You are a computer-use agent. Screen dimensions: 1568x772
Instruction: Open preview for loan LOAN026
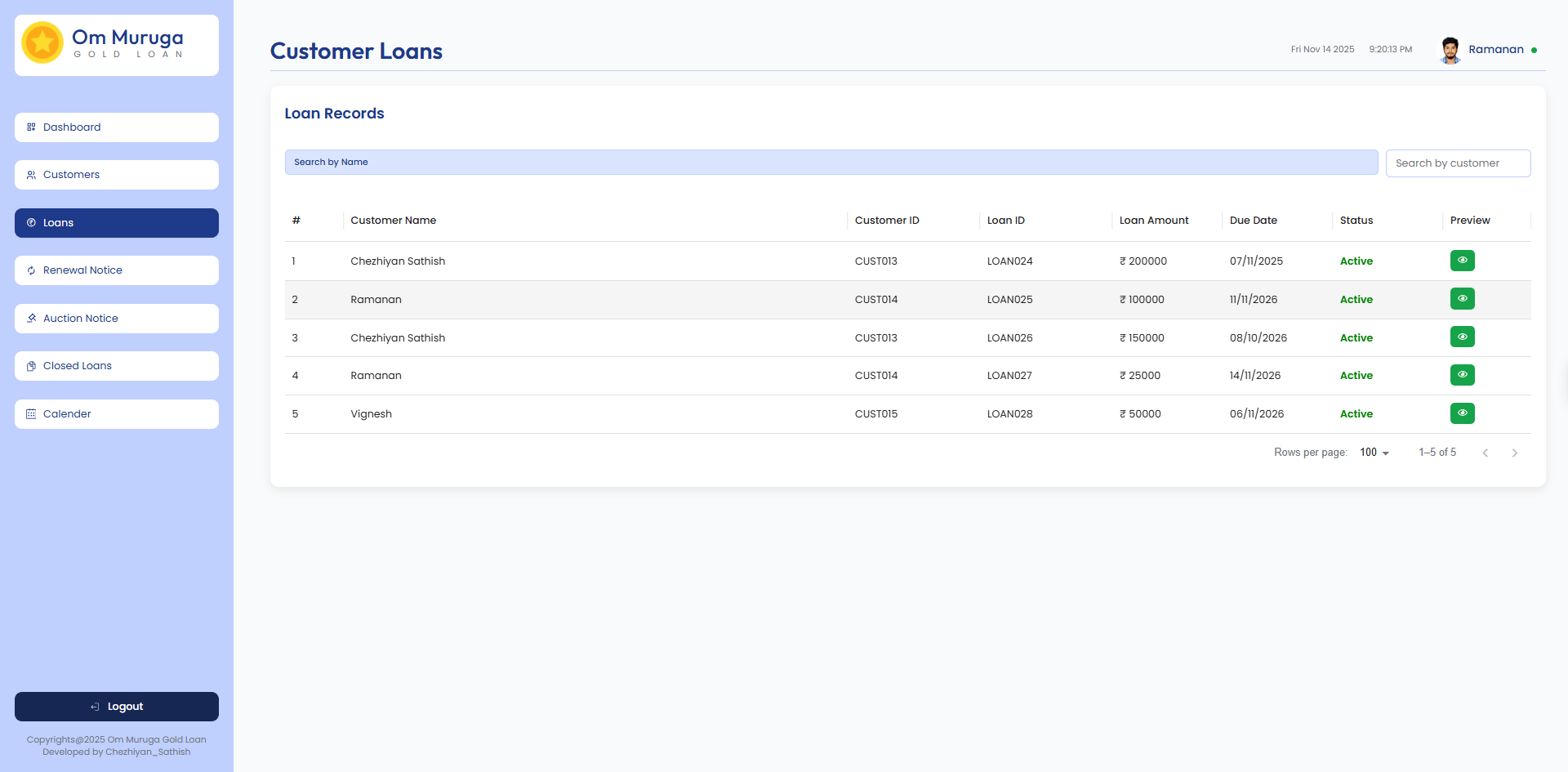(1462, 337)
